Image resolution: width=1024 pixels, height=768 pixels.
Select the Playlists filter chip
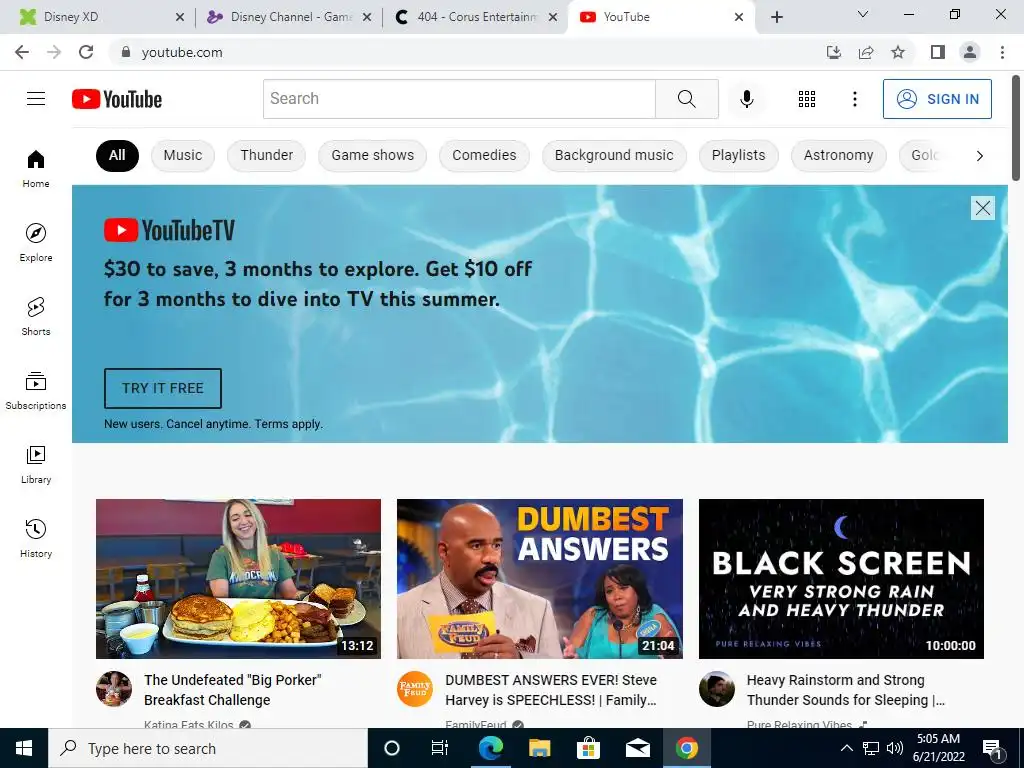(738, 155)
